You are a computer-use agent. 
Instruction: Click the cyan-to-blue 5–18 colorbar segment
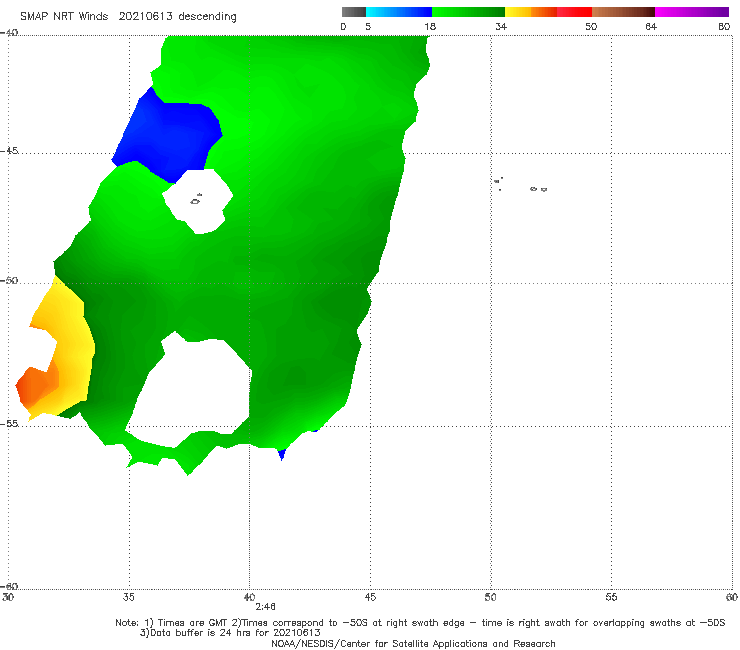coord(399,12)
